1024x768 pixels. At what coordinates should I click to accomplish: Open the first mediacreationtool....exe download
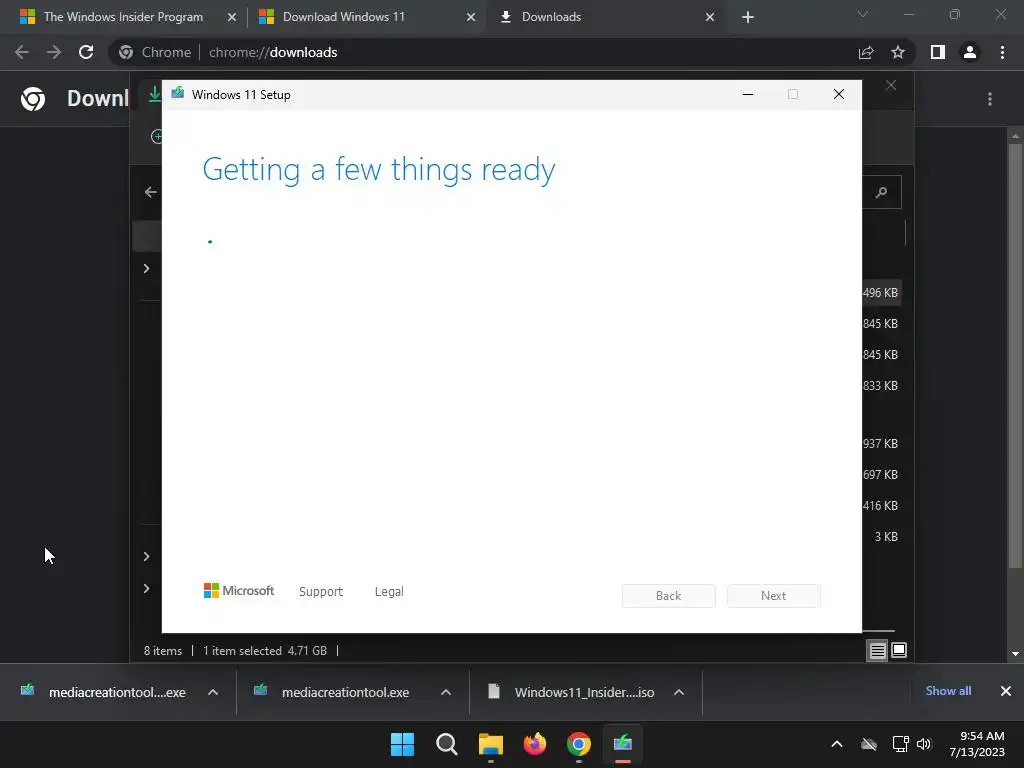click(104, 692)
